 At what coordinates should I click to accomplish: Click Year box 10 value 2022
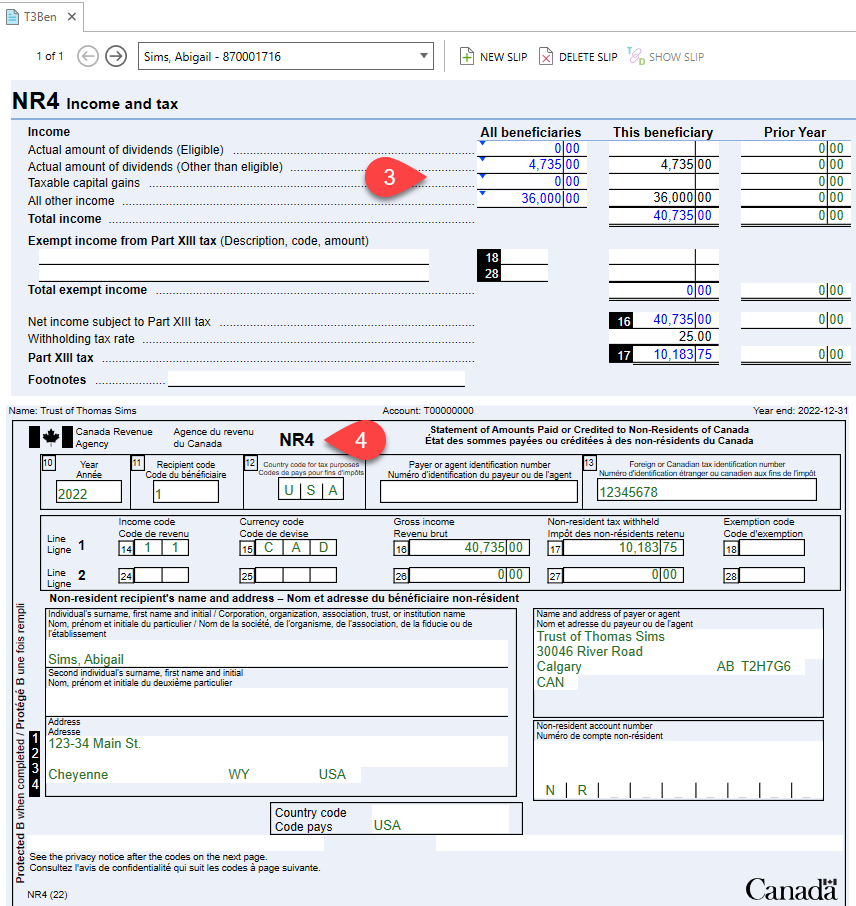[x=89, y=493]
